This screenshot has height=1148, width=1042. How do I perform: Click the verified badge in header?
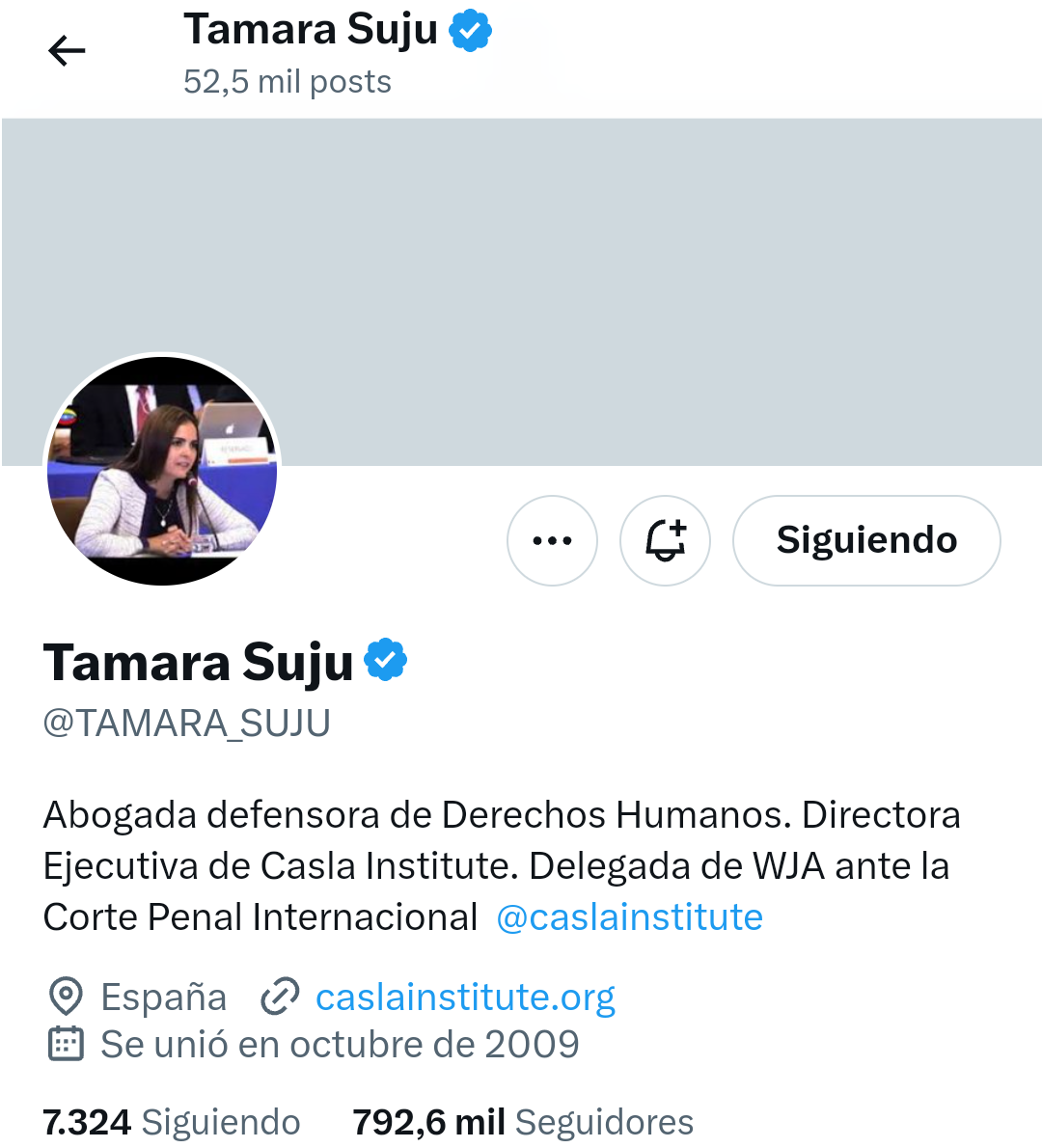coord(470,30)
